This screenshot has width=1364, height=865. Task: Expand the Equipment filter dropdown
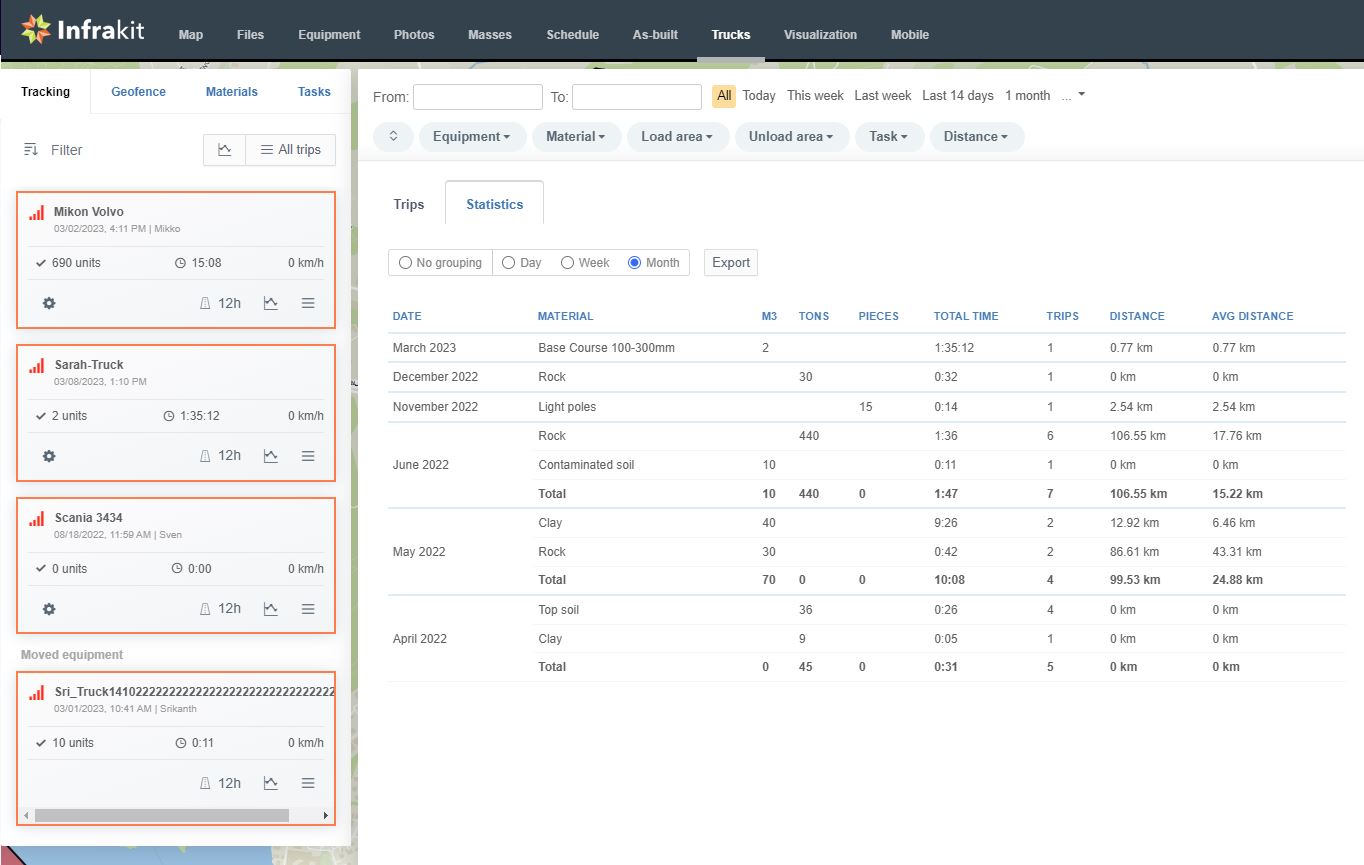click(x=472, y=137)
